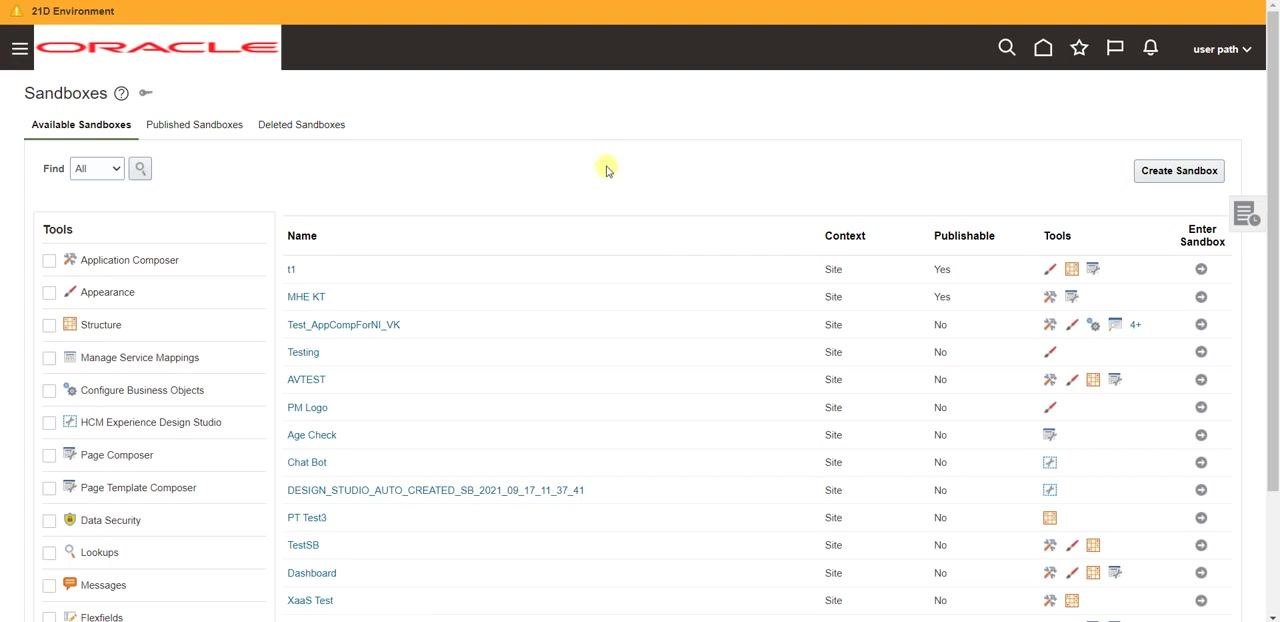Open the Watchlist flag icon
Screen dimensions: 1280x622
(x=1115, y=48)
